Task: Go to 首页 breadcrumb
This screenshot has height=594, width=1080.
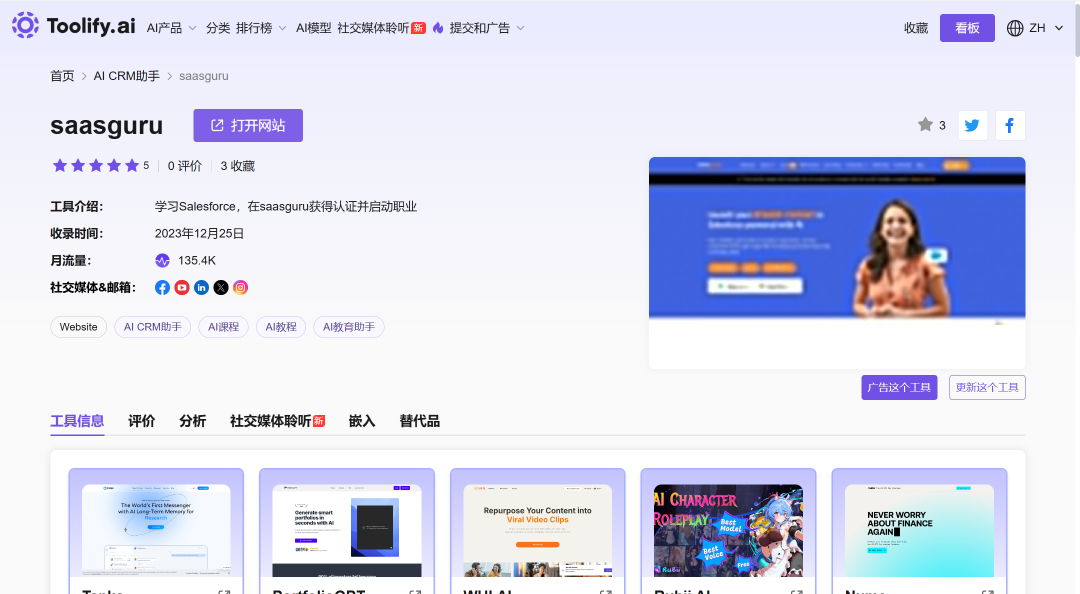Action: (x=62, y=76)
